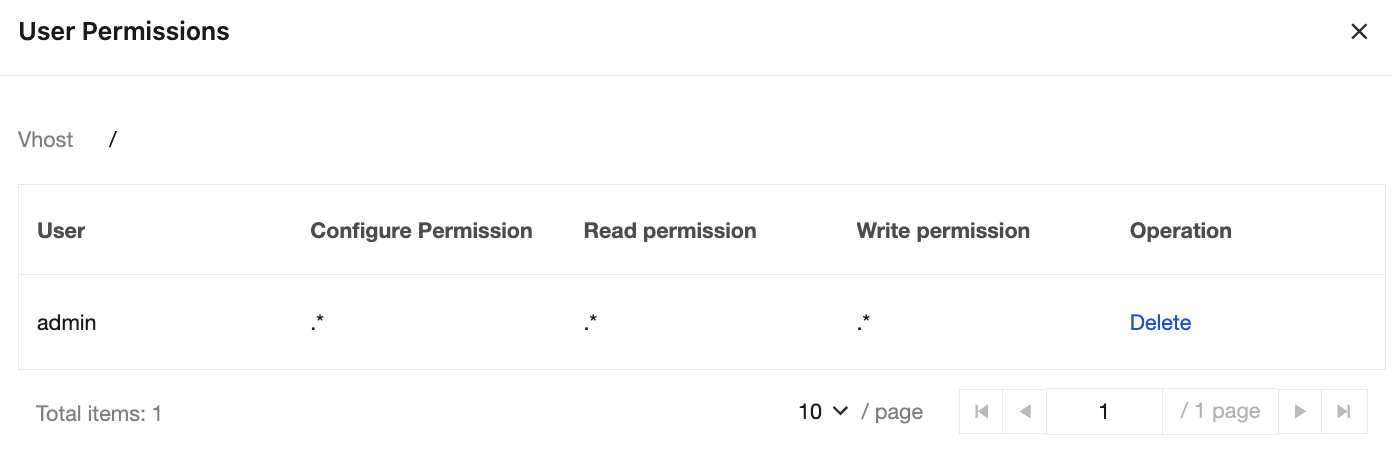The image size is (1392, 452).
Task: Jump to the last page
Action: point(1344,411)
